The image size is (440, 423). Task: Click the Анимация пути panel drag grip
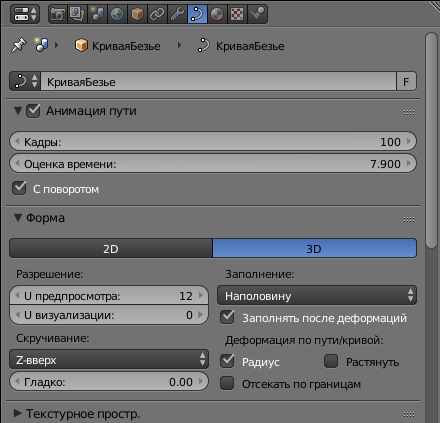[409, 112]
